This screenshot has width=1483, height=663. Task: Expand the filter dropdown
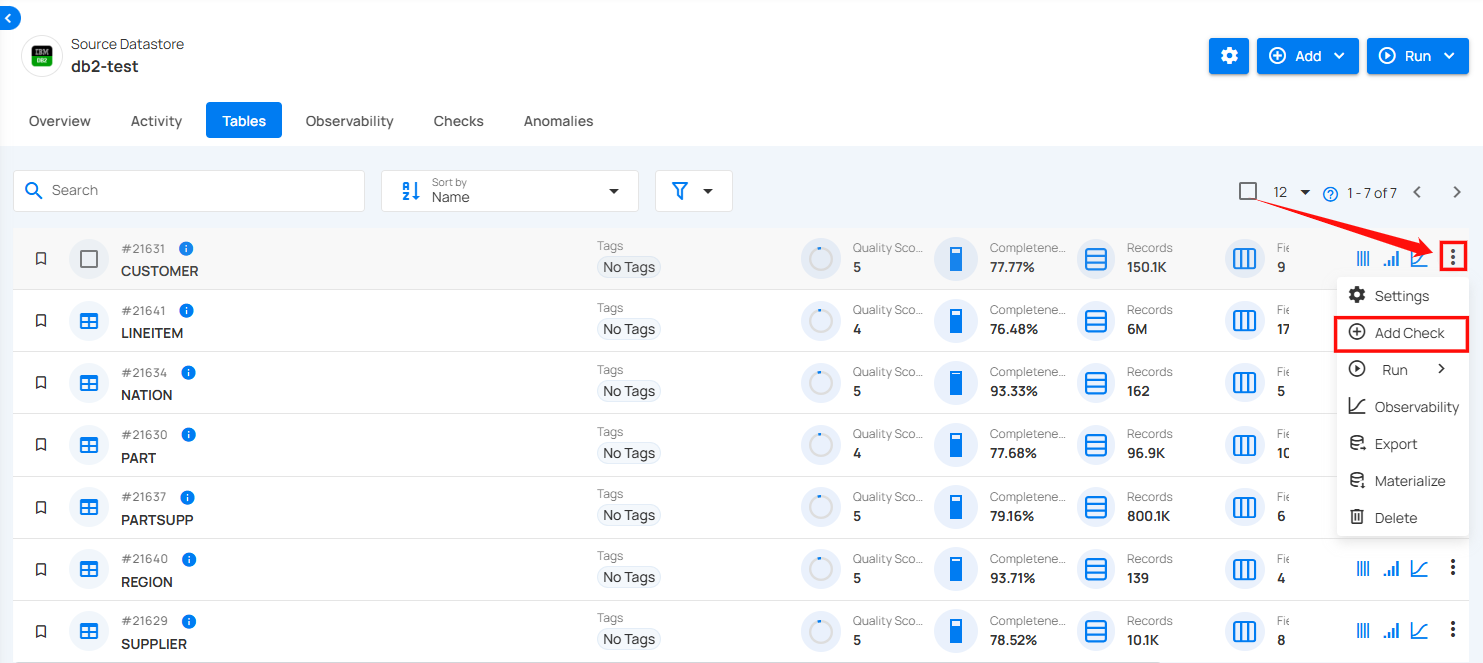point(693,191)
